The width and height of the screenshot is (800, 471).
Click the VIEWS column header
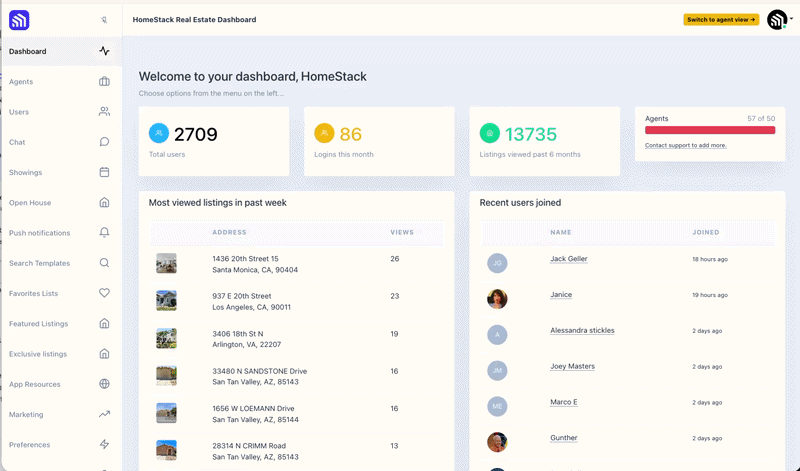coord(402,232)
